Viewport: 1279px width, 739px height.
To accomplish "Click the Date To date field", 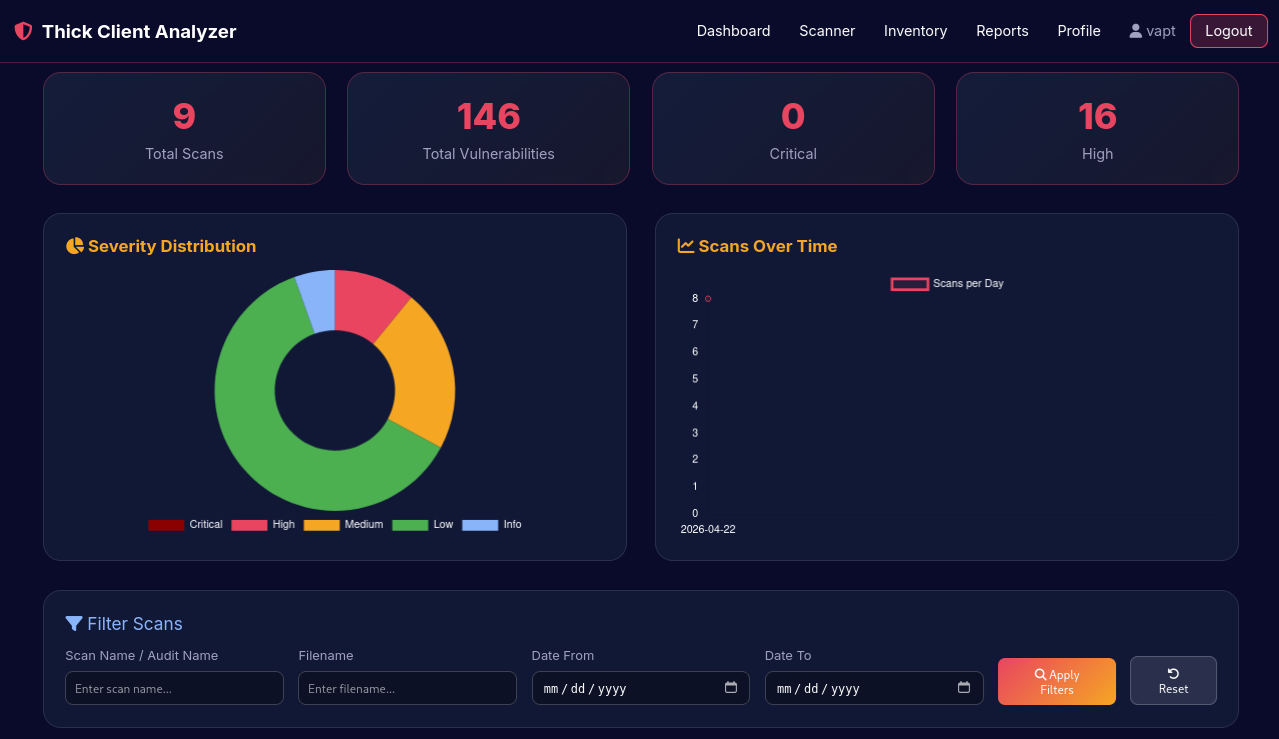I will point(874,688).
